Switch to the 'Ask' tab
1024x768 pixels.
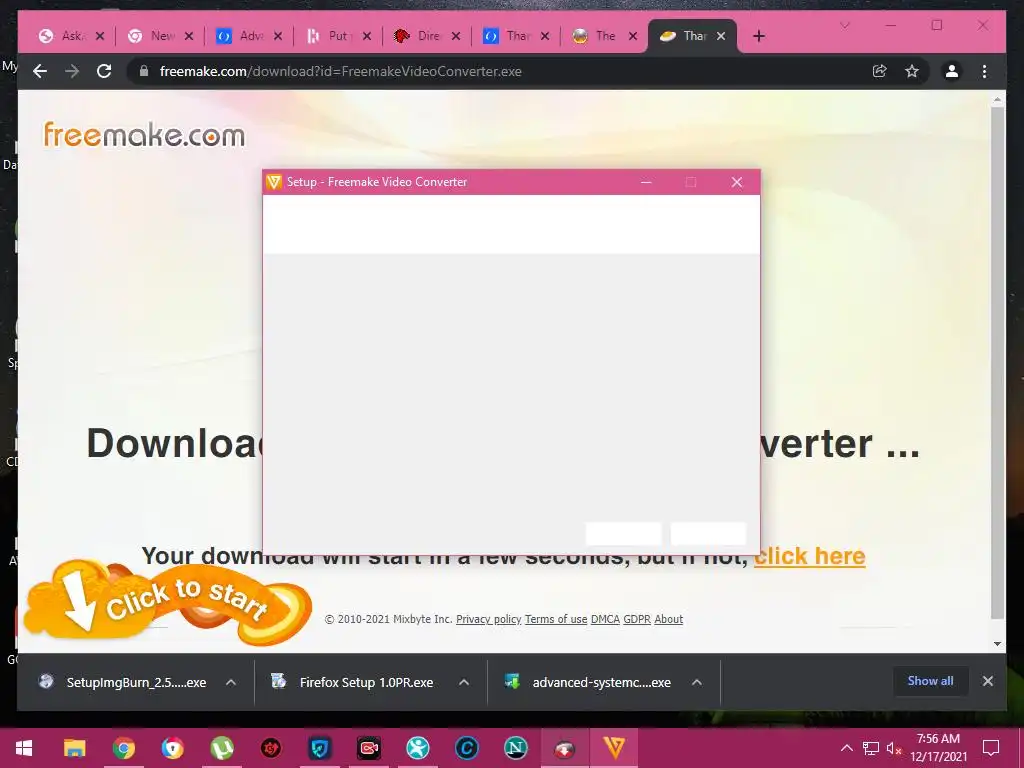72,36
